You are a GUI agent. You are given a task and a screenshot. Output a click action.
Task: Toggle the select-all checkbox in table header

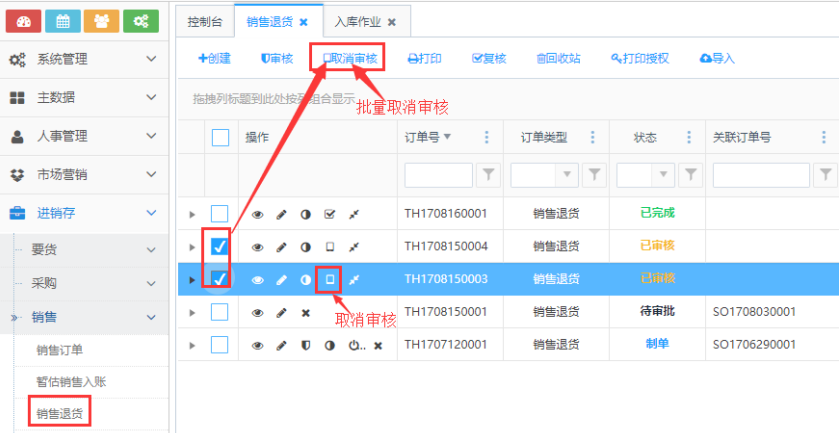pyautogui.click(x=220, y=138)
